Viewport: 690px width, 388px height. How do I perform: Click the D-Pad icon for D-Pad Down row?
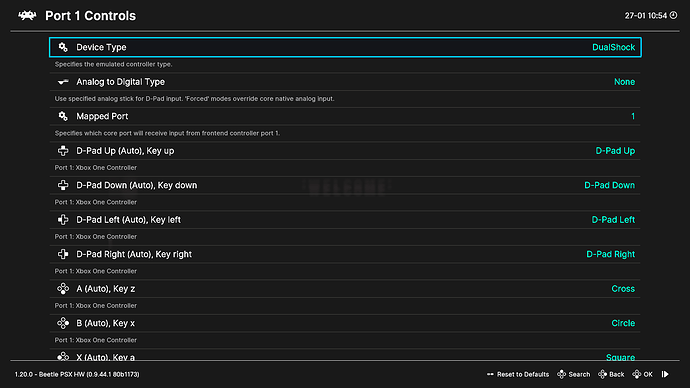pyautogui.click(x=63, y=185)
